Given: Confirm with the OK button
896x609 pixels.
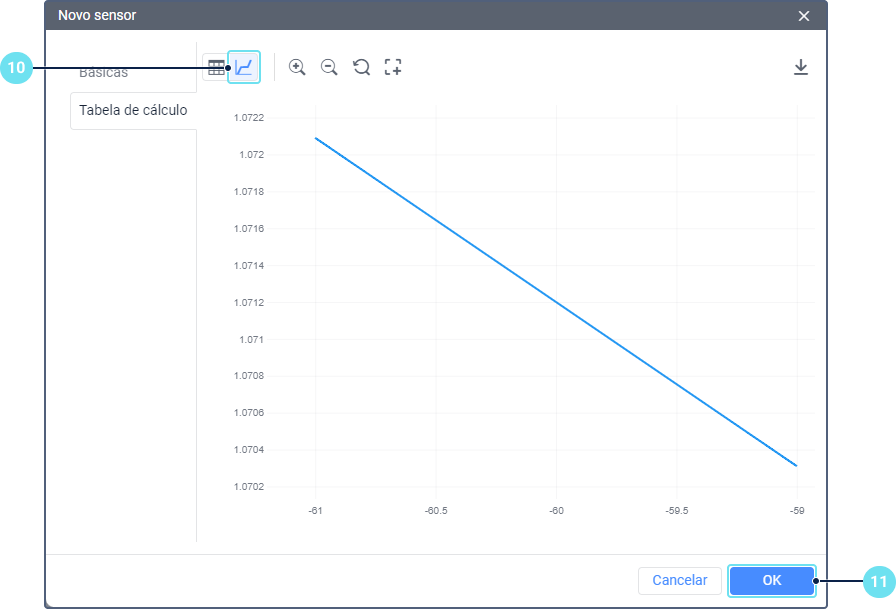Looking at the screenshot, I should (771, 580).
